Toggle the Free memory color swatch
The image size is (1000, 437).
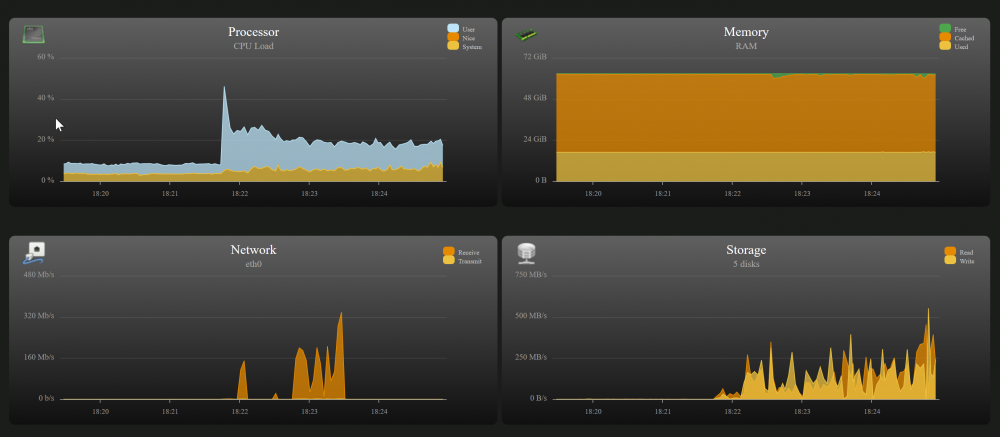(945, 29)
